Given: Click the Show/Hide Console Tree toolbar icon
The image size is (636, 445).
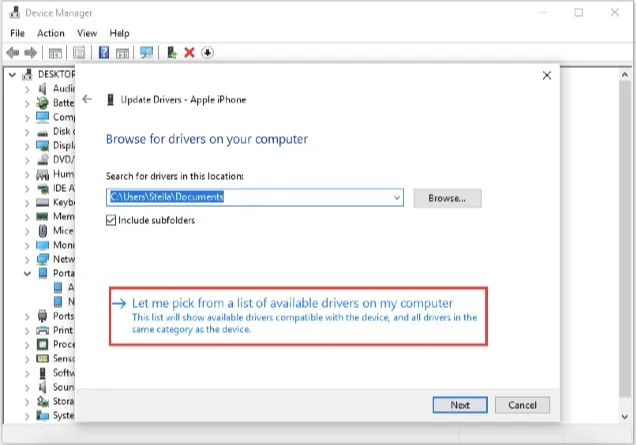Looking at the screenshot, I should 55,53.
